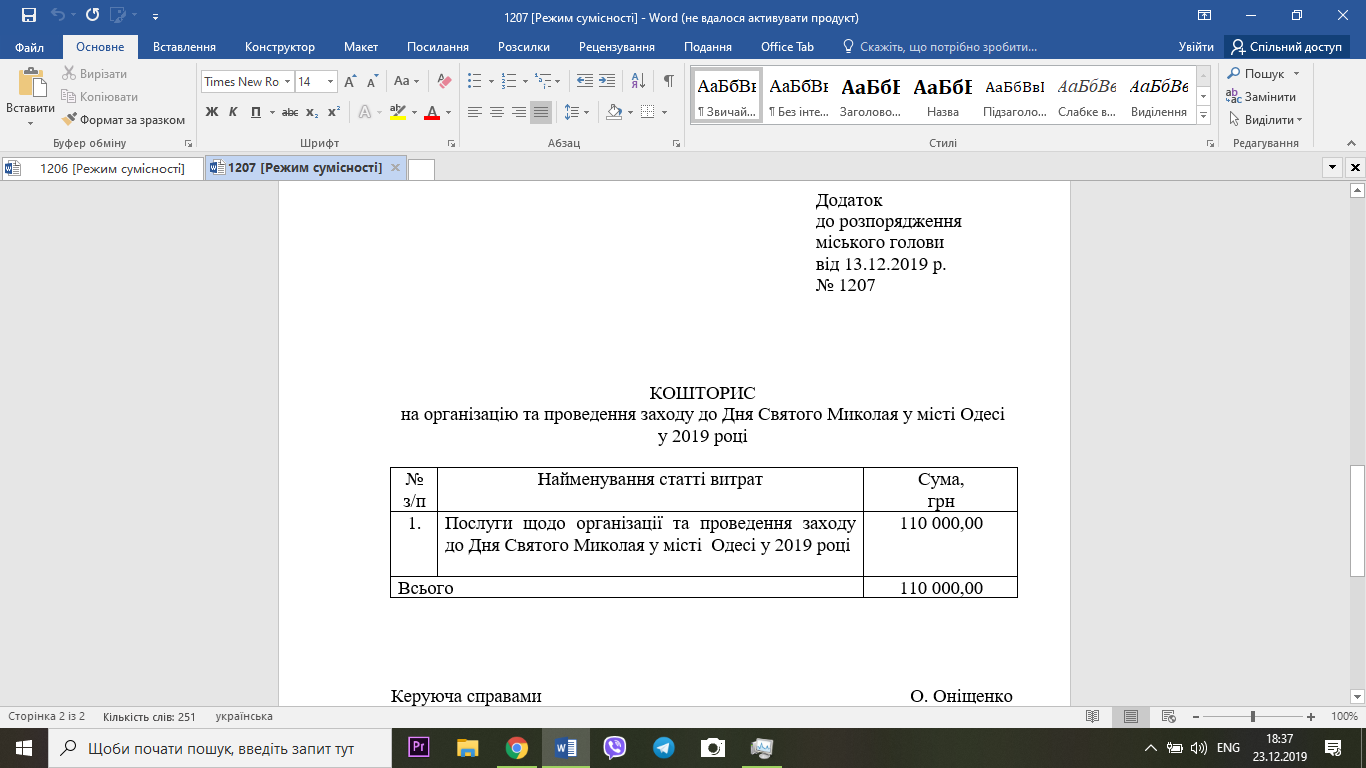Open the font name dropdown
Image resolution: width=1366 pixels, height=768 pixels.
[288, 82]
